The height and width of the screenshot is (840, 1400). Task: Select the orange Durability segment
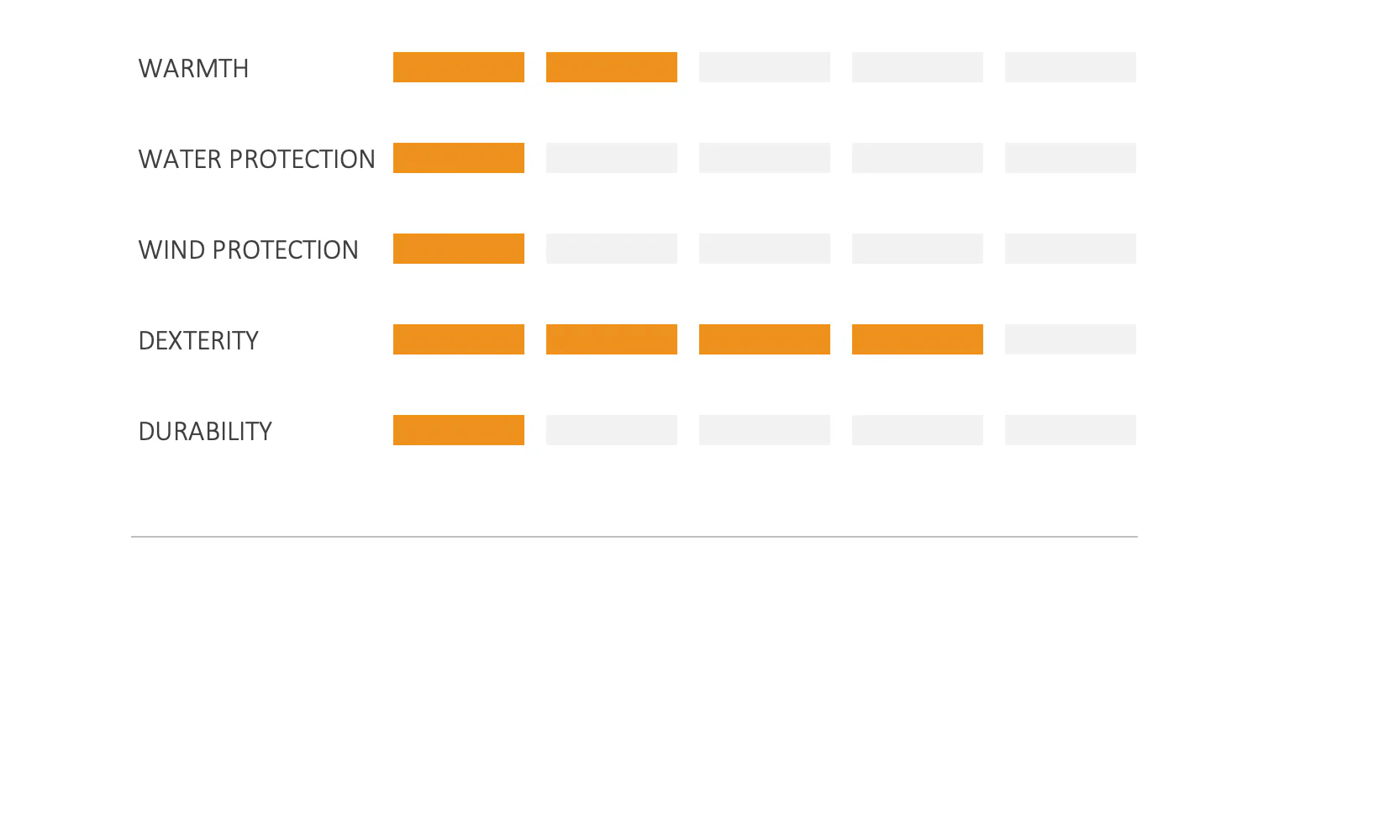coord(459,430)
